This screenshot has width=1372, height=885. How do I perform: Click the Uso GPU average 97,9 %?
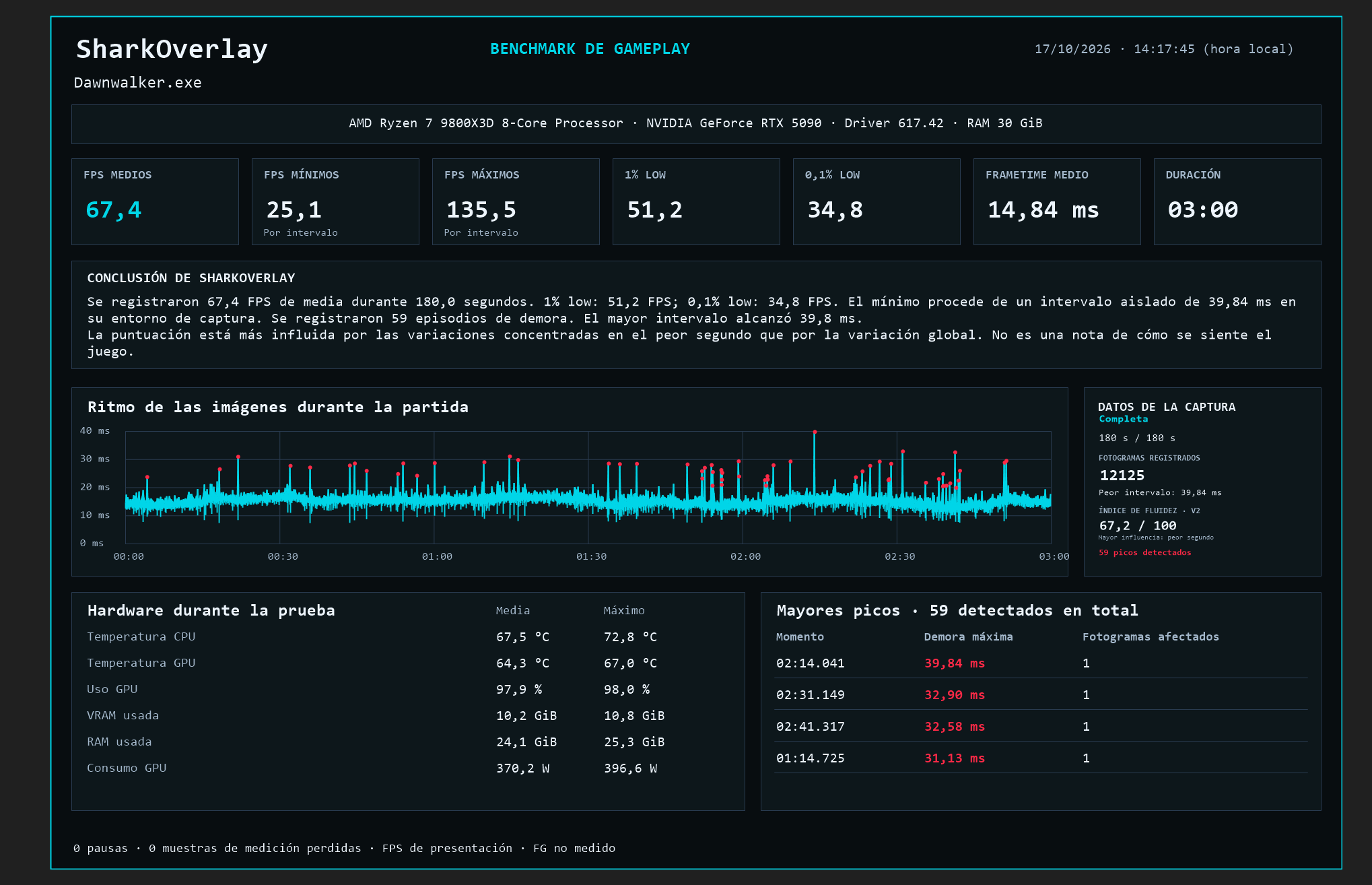tap(519, 690)
